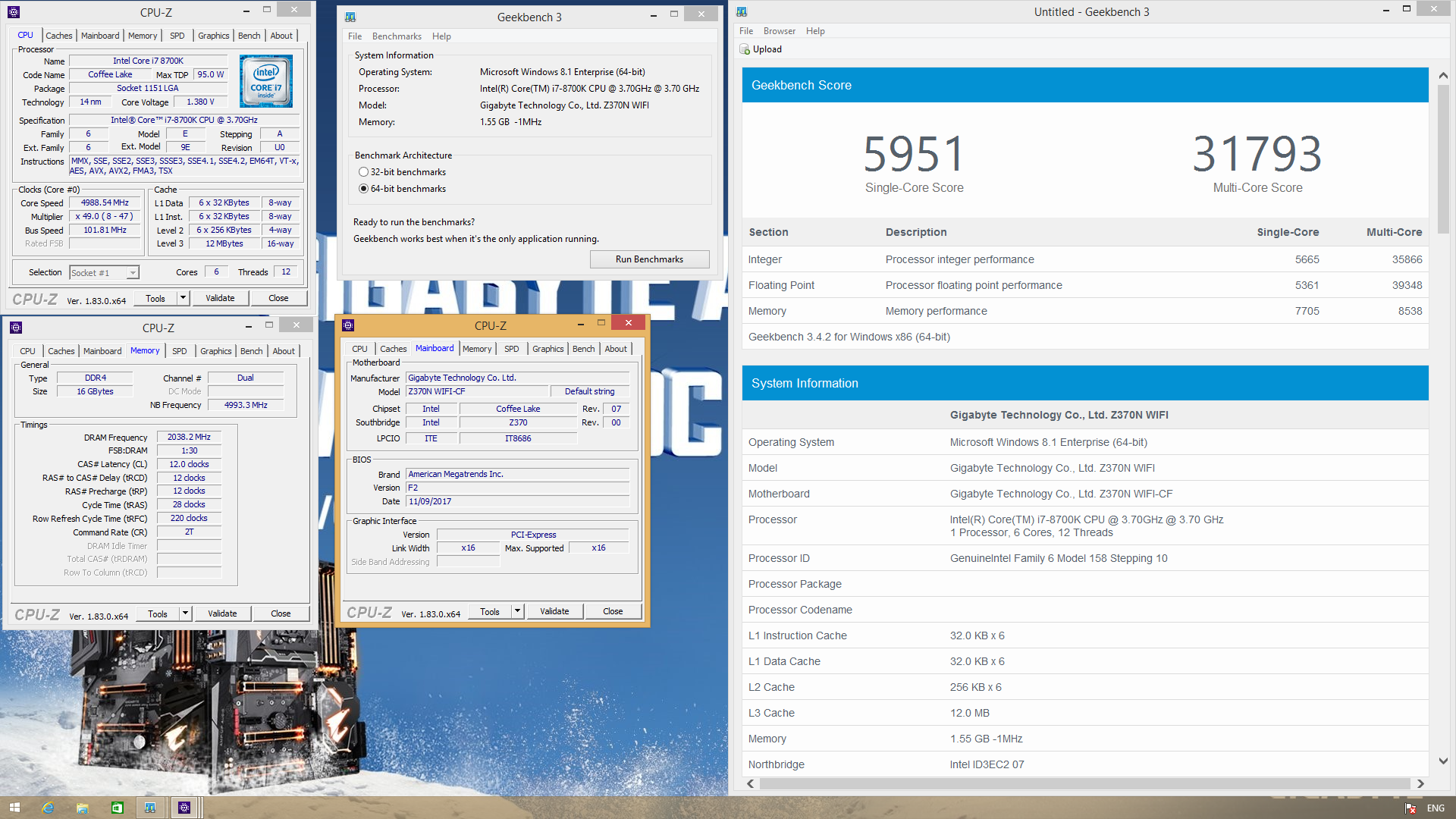Click Validate in the CPU-Z Mainboard window
This screenshot has height=819, width=1456.
[x=554, y=611]
